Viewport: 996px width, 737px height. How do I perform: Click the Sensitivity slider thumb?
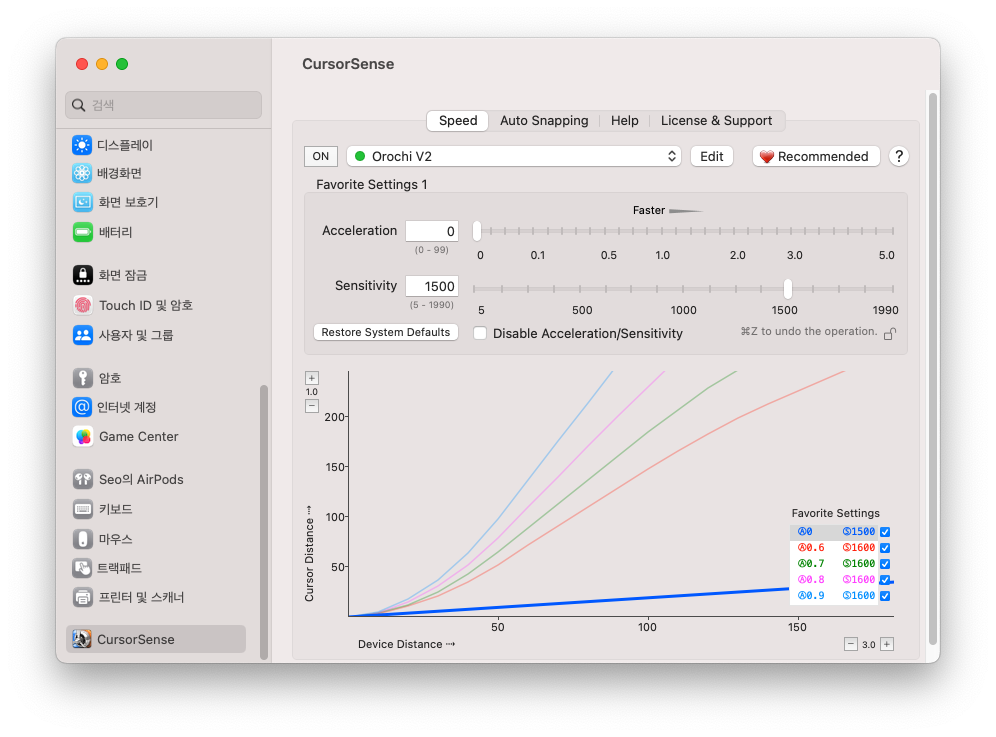[x=788, y=288]
